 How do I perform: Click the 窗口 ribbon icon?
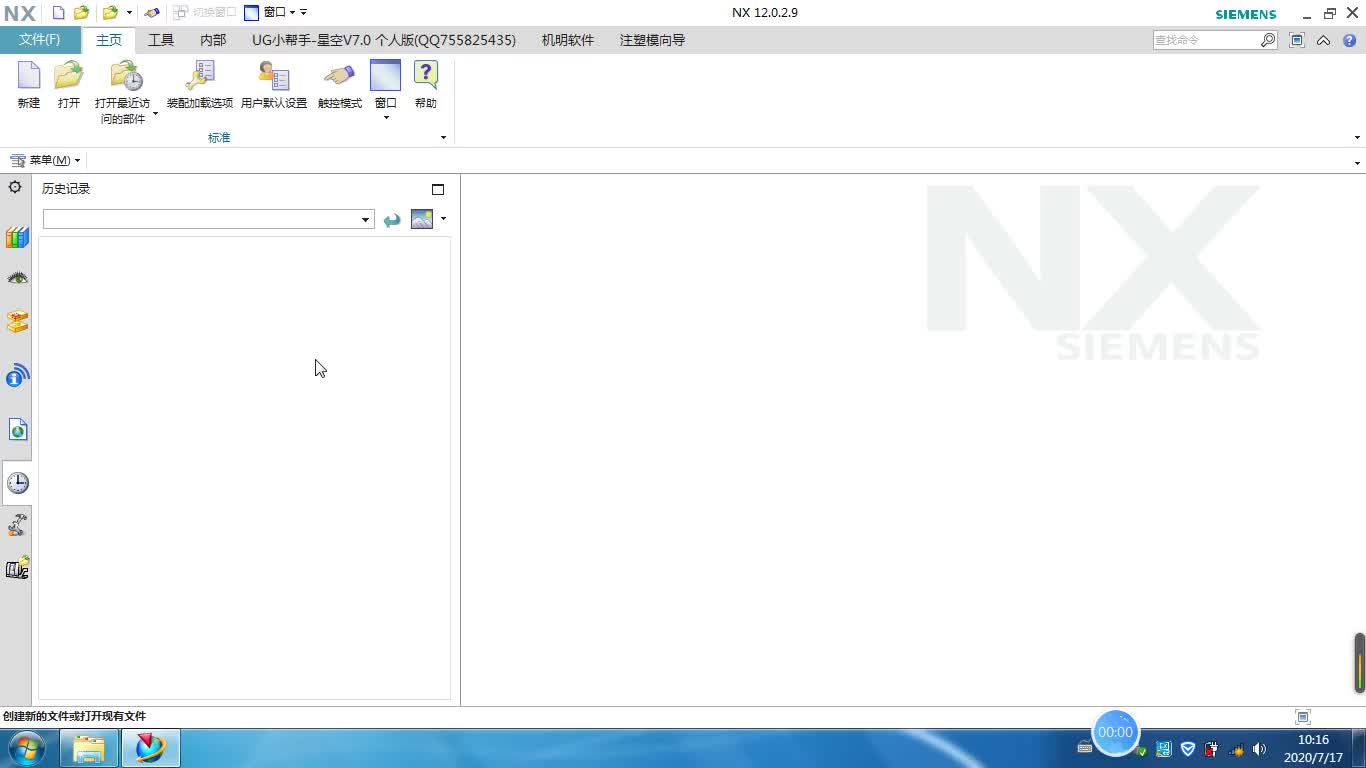tap(385, 77)
